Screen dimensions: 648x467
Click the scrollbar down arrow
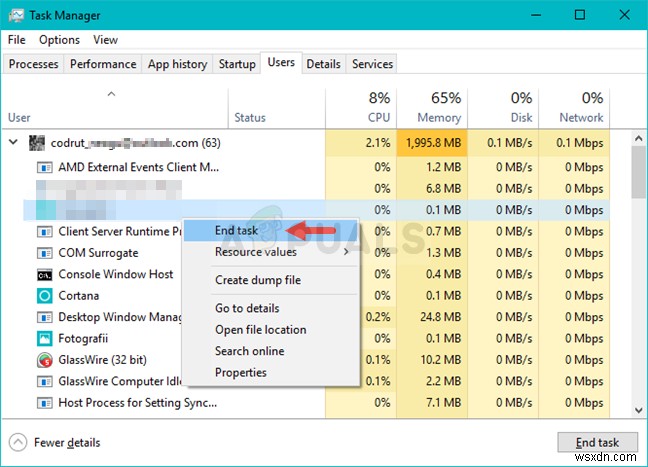[638, 410]
